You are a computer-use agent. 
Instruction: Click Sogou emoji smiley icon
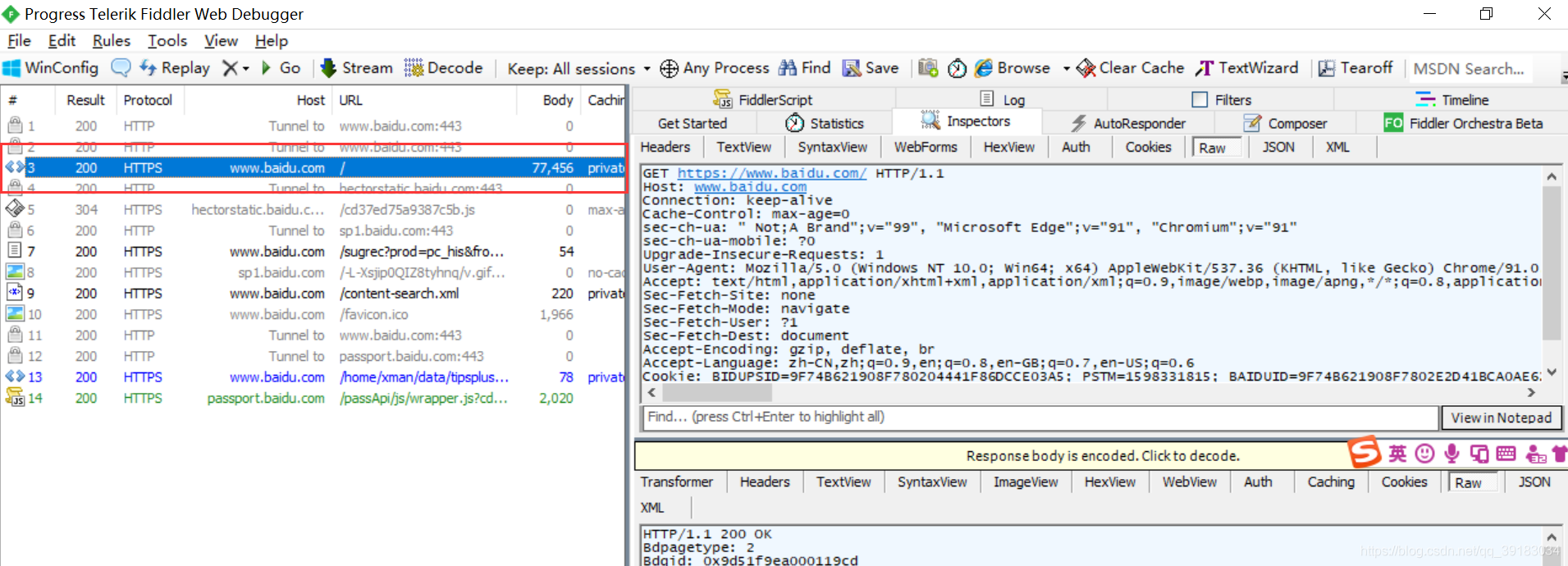pyautogui.click(x=1425, y=453)
